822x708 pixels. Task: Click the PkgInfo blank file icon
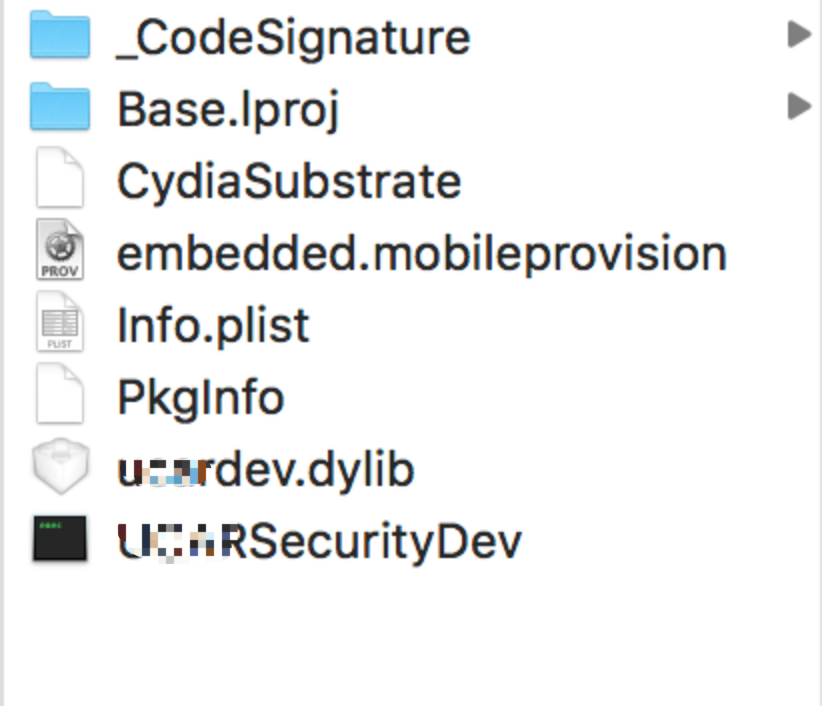[60, 393]
